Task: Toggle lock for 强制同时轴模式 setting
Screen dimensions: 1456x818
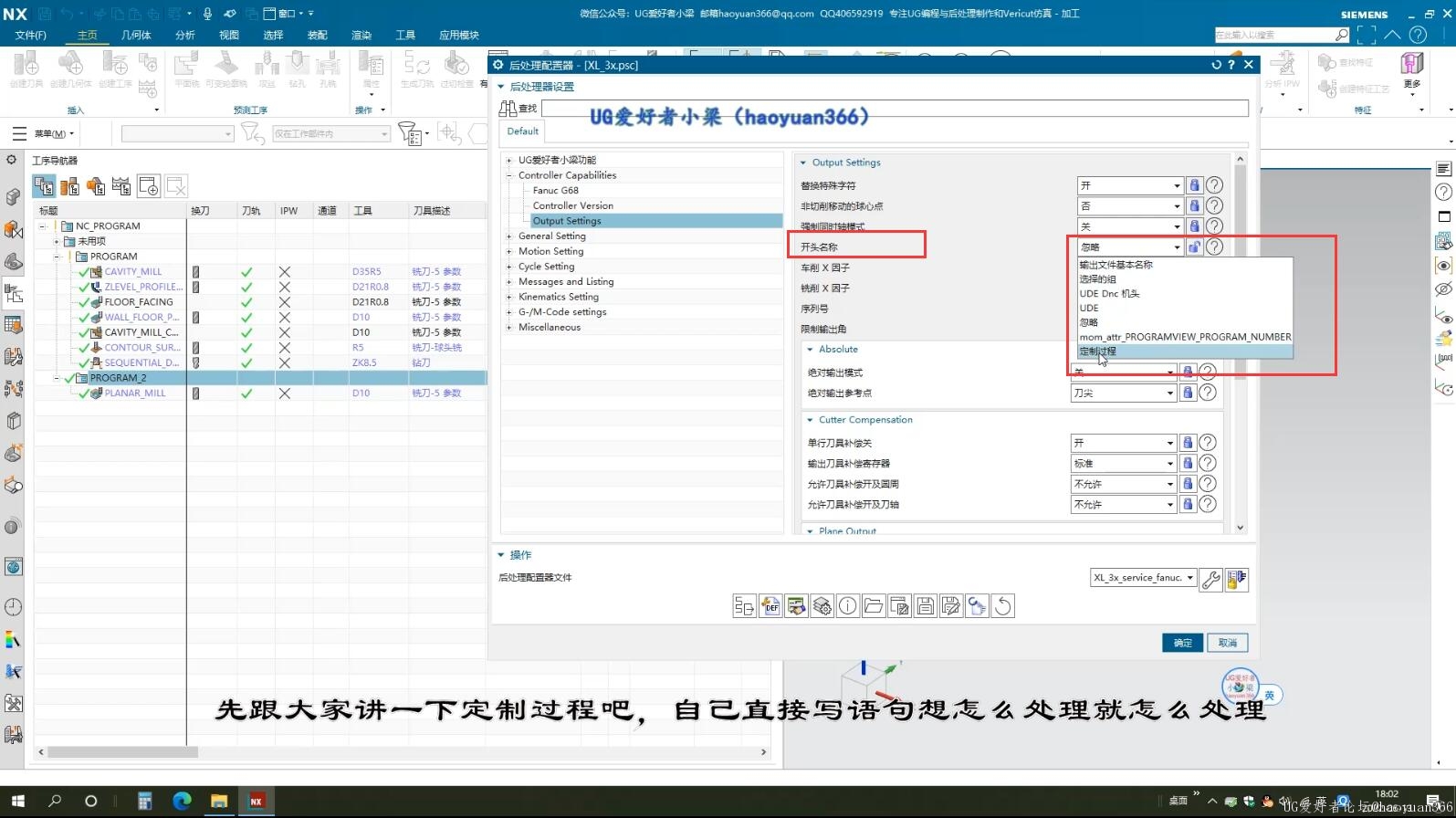Action: point(1194,226)
